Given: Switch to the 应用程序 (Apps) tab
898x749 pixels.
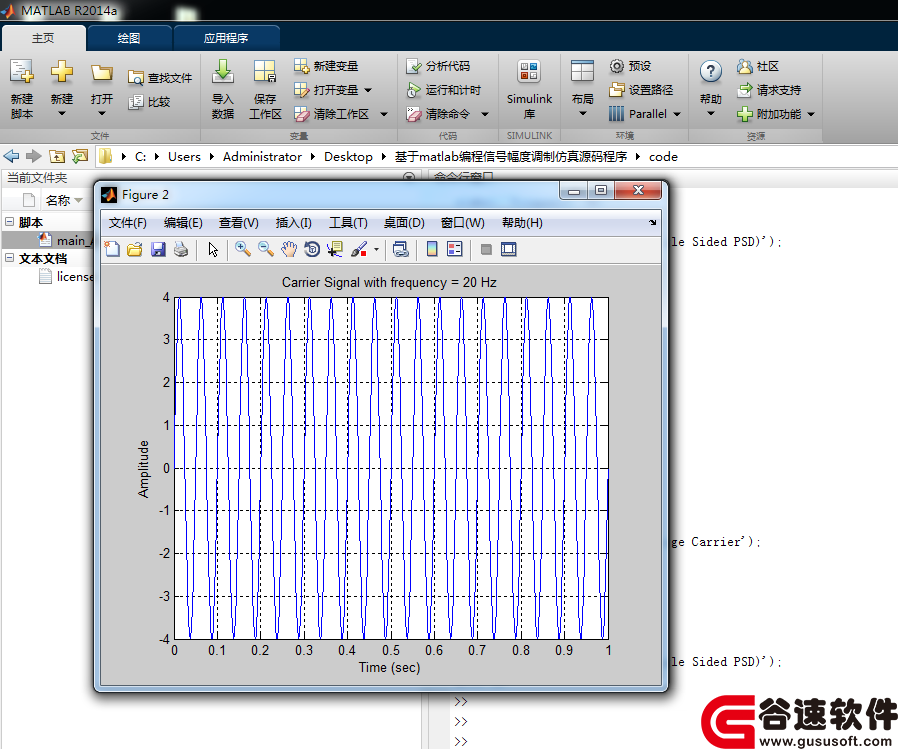Looking at the screenshot, I should tap(226, 38).
